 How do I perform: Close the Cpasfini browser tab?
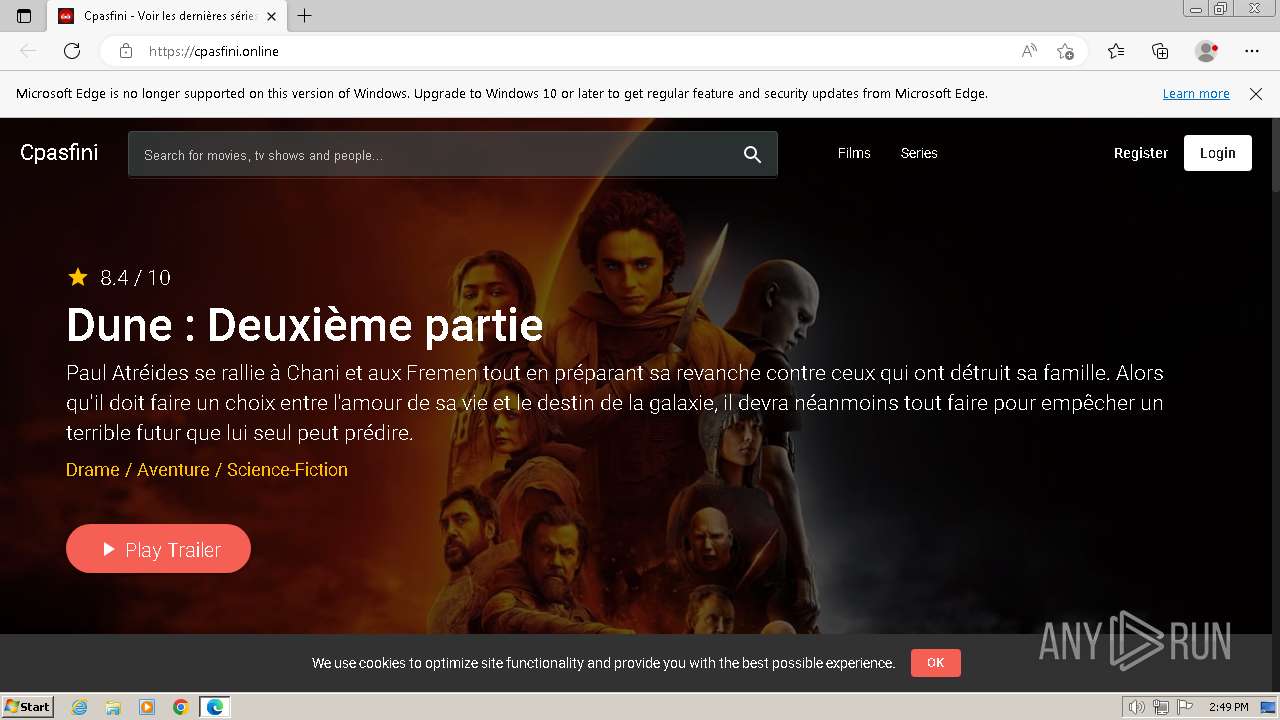click(x=271, y=16)
